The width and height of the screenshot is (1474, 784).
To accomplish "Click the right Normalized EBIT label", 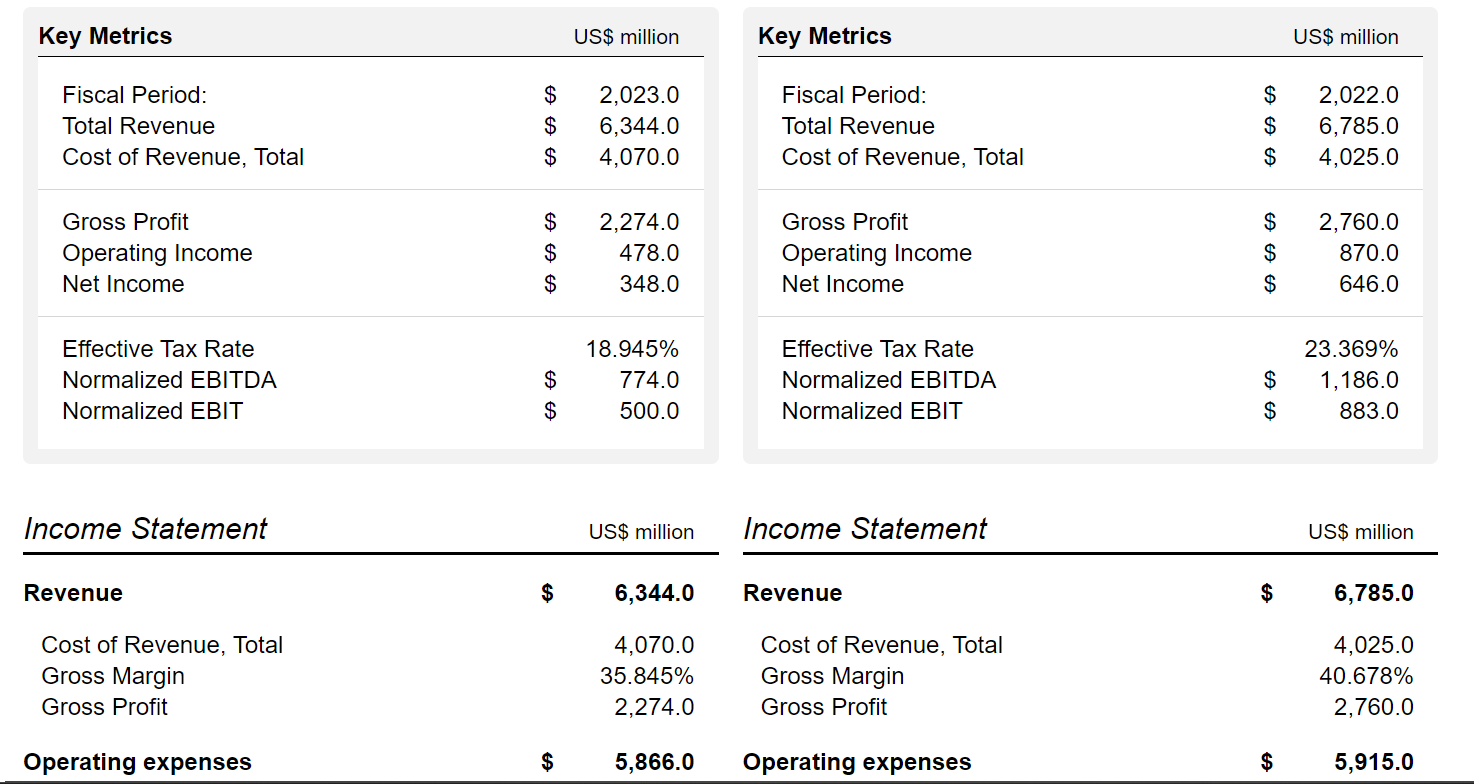I will [872, 411].
